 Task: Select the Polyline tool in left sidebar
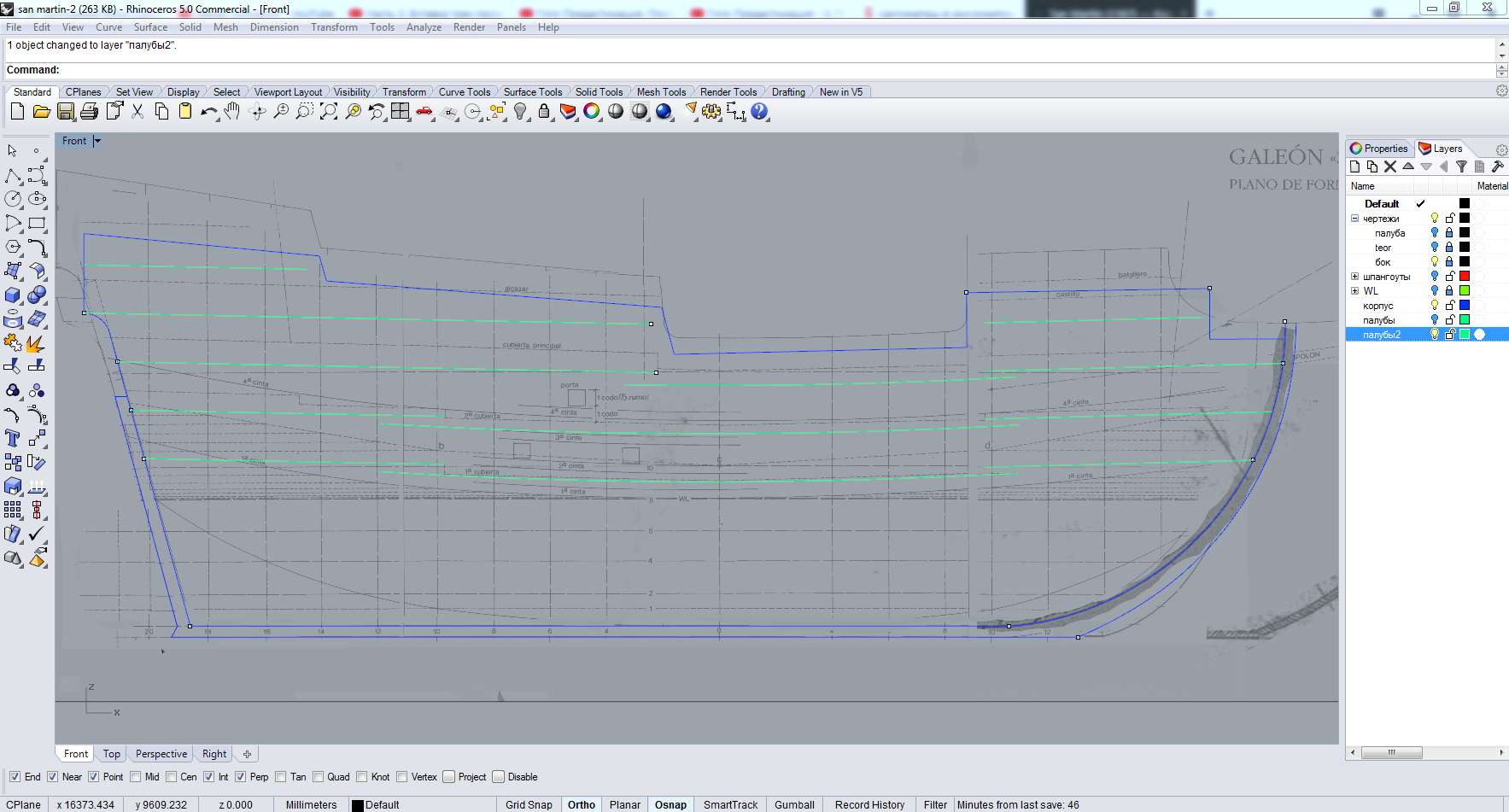click(13, 175)
